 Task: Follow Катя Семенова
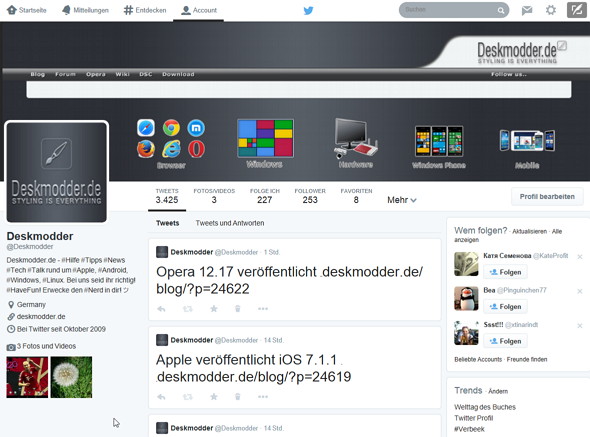[x=505, y=272]
